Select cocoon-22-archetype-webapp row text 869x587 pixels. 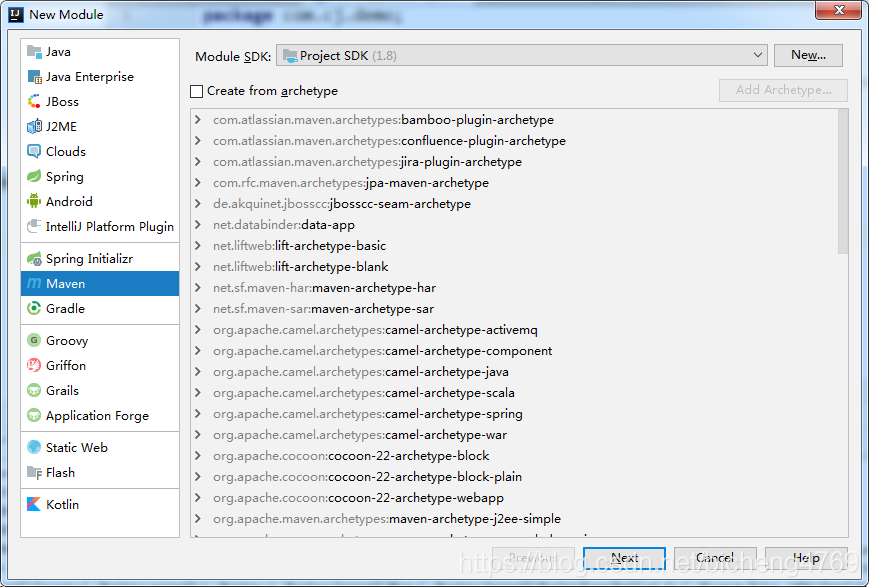[358, 498]
